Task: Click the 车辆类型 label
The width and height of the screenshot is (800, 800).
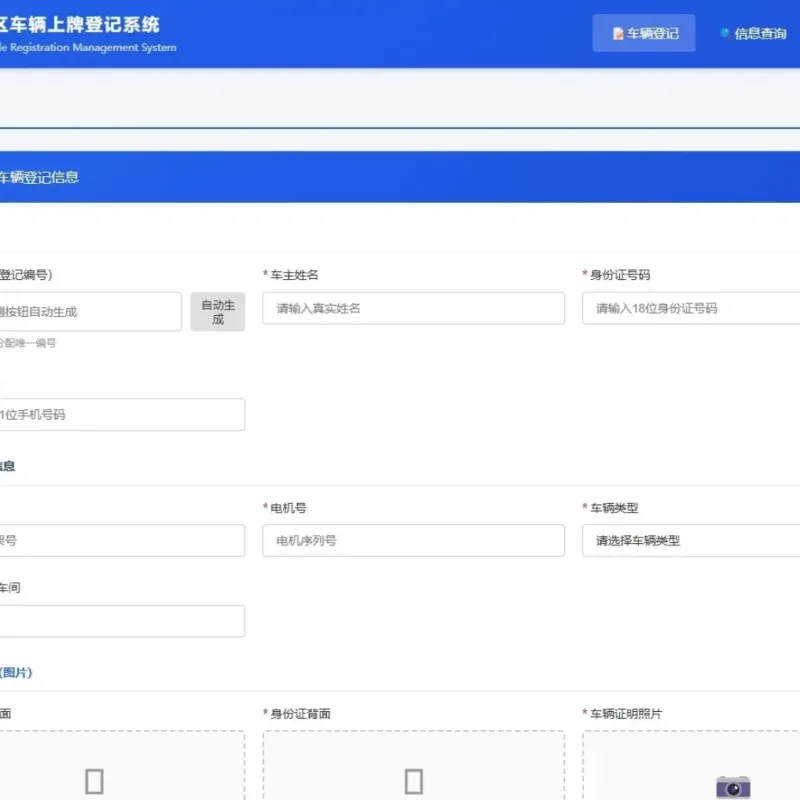Action: click(614, 508)
